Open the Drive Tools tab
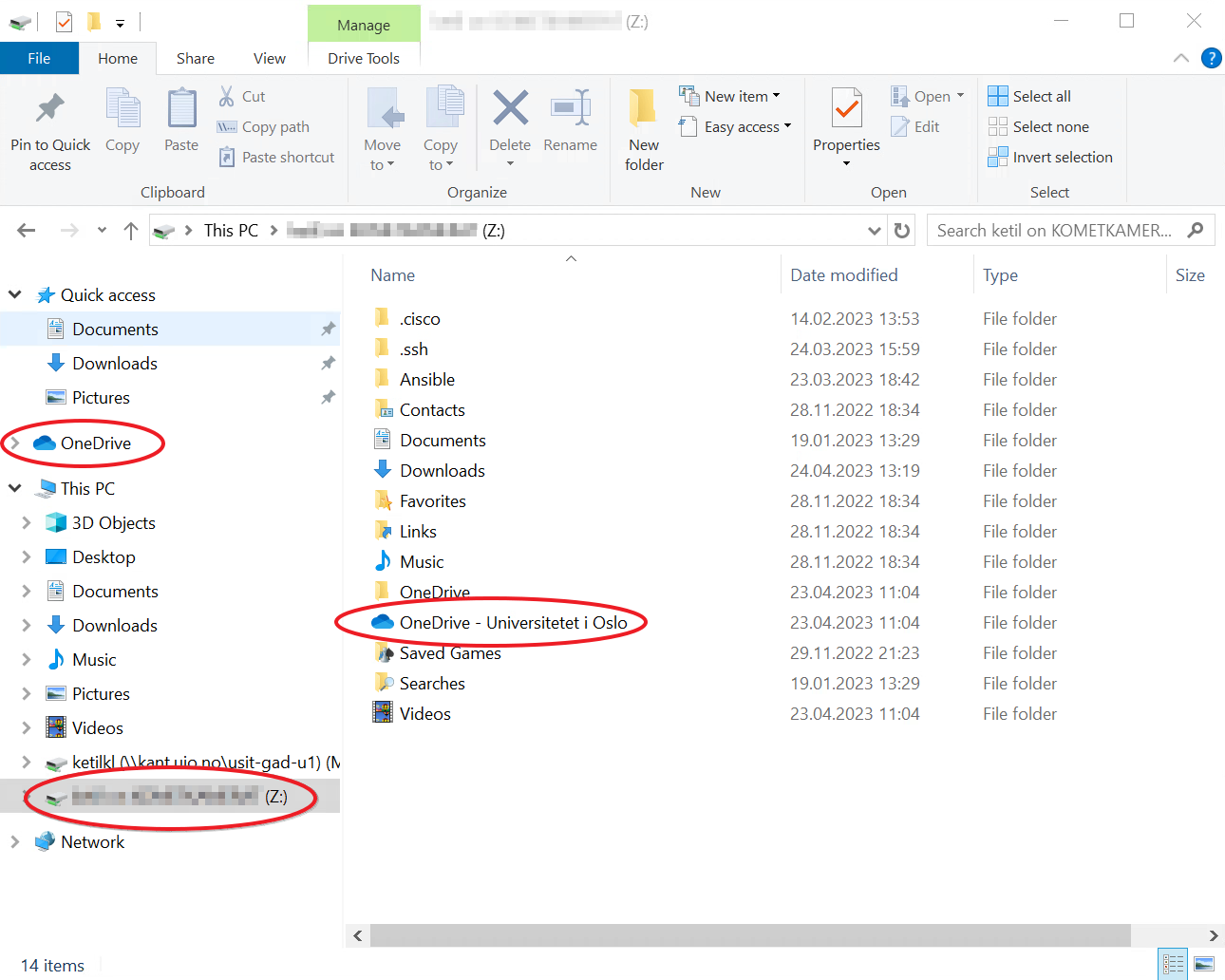The width and height of the screenshot is (1225, 980). 364,58
